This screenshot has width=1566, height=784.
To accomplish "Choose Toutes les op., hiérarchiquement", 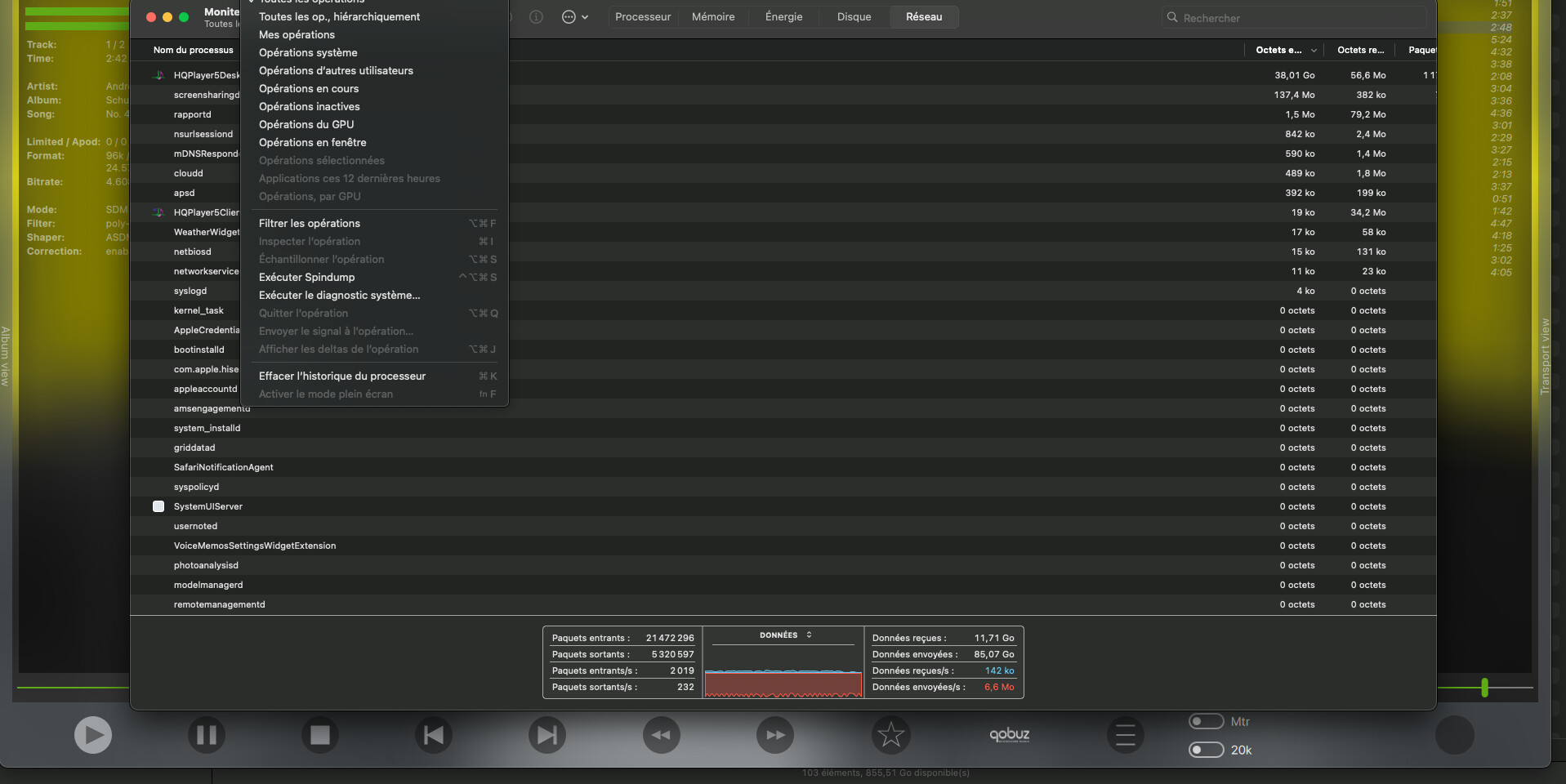I will 374,16.
